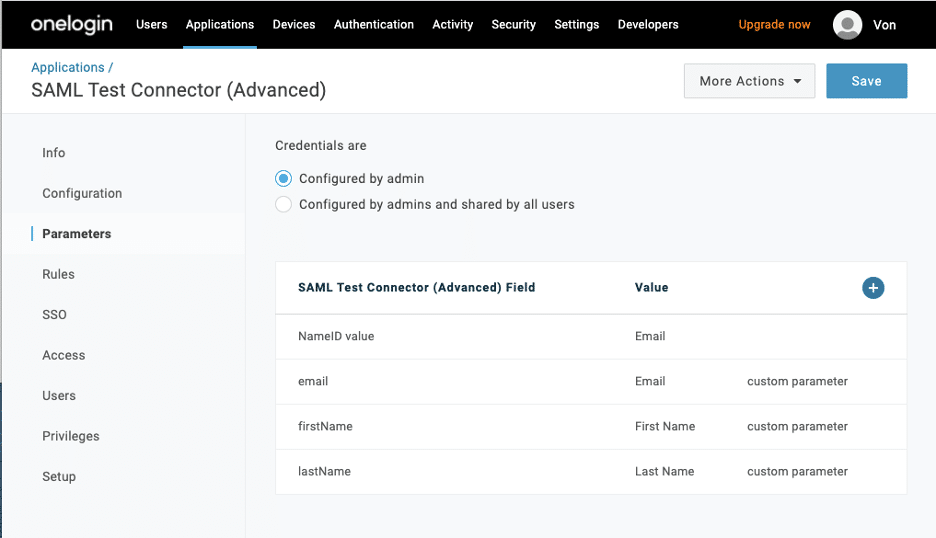Open the NameID value parameter row
Screen dimensions: 936x538
336,336
